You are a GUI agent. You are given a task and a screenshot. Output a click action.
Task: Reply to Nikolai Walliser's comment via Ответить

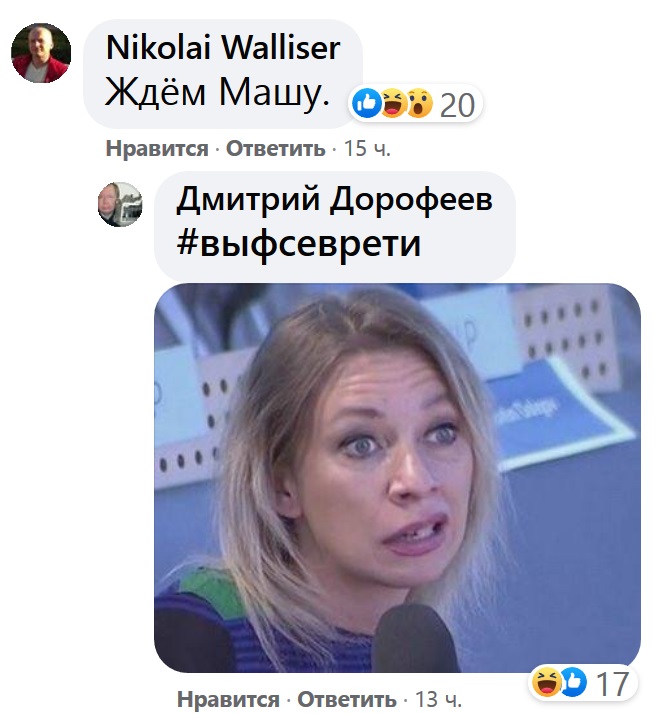coord(276,148)
